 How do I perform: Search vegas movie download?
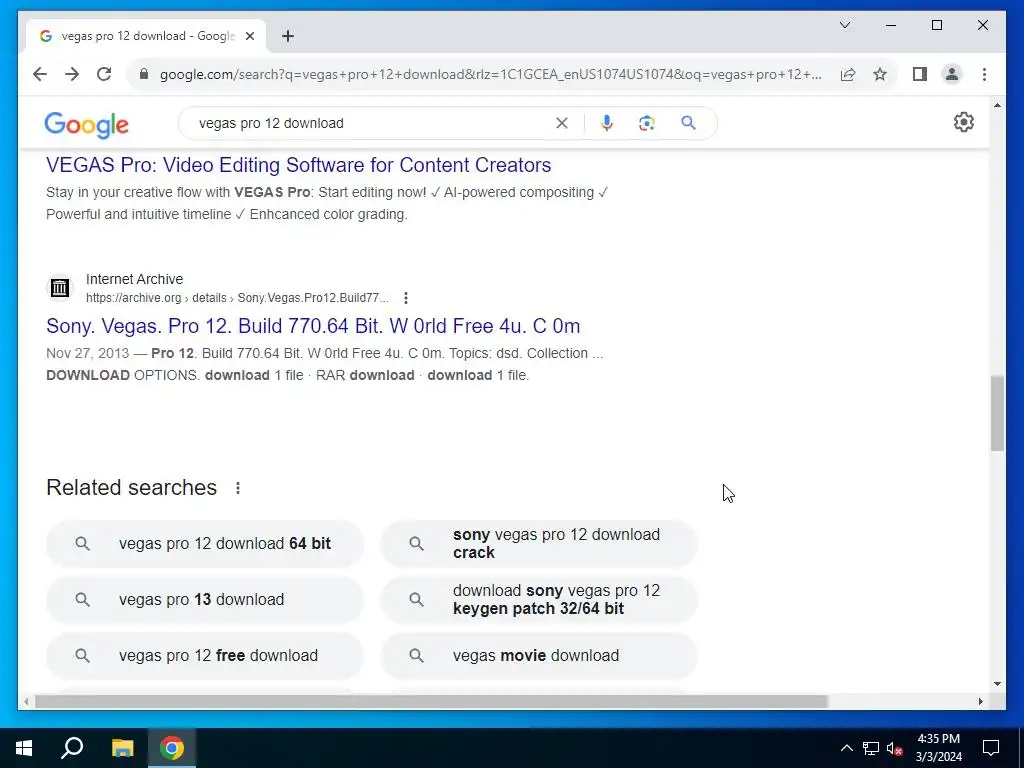539,656
